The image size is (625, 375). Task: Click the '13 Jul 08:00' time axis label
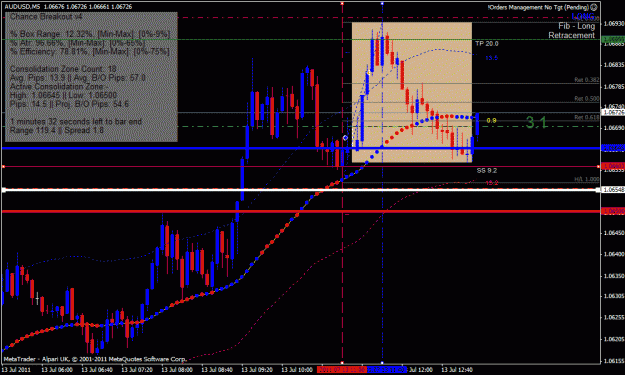[x=177, y=370]
